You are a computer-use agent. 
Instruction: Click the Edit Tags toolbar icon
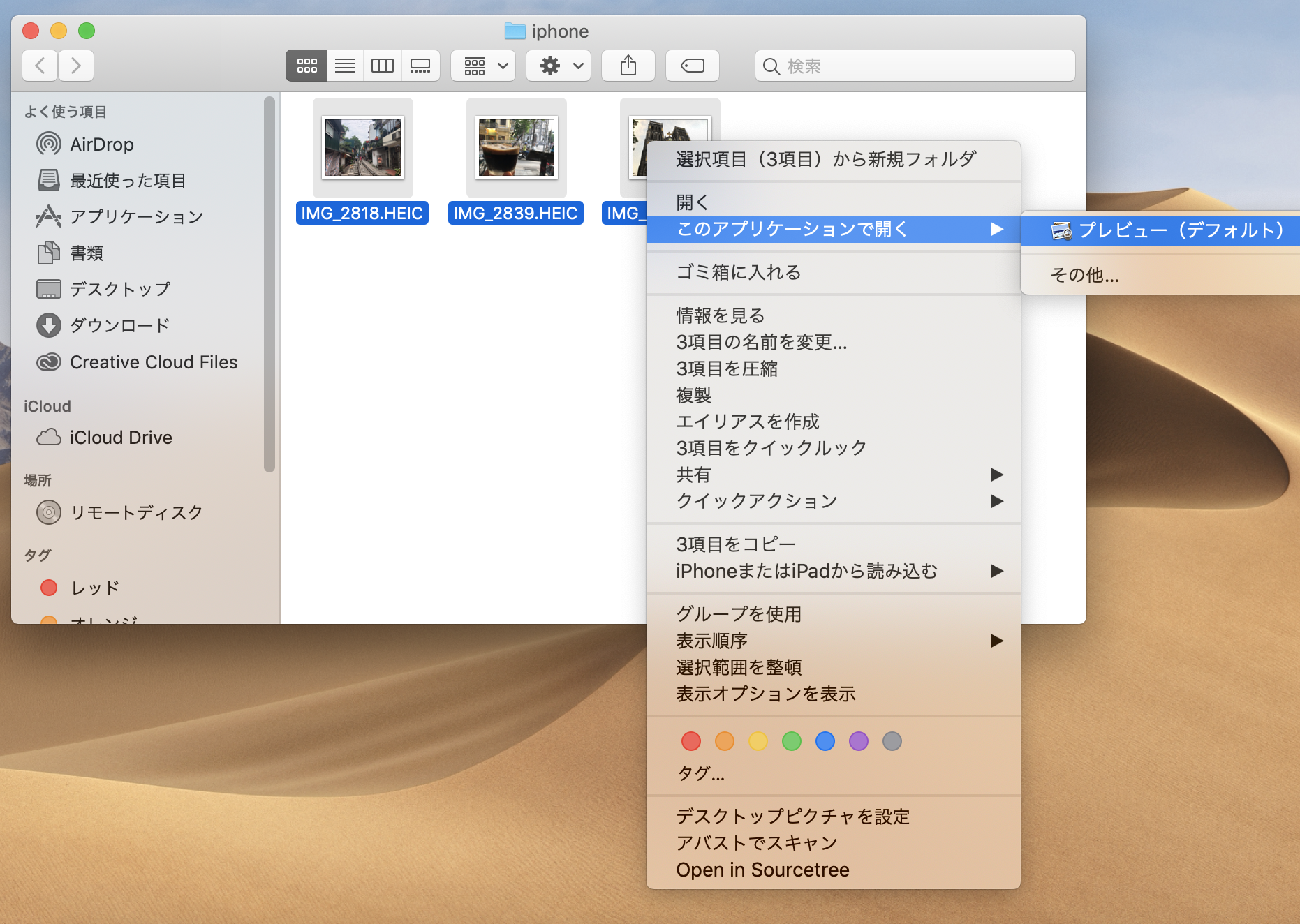coord(693,66)
